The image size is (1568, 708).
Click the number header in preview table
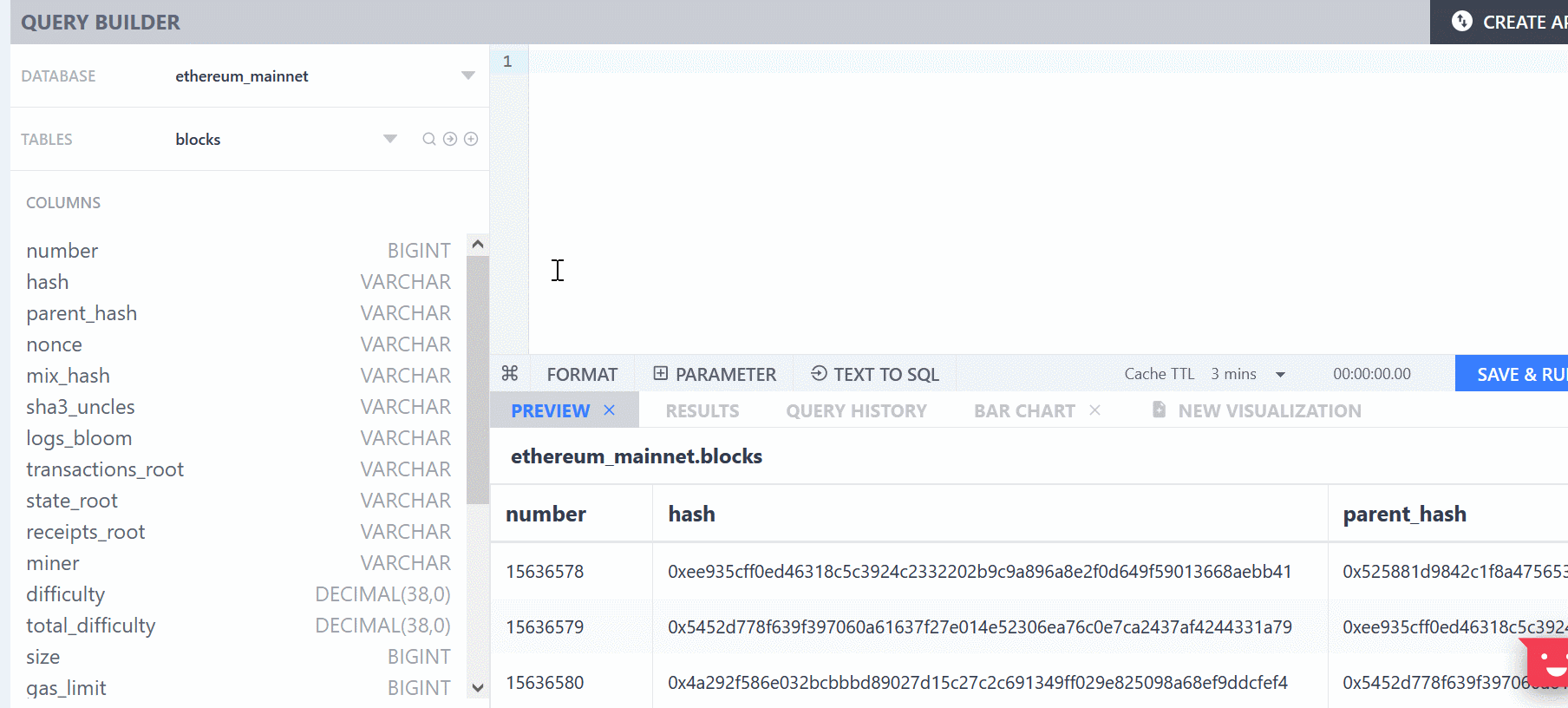[546, 515]
